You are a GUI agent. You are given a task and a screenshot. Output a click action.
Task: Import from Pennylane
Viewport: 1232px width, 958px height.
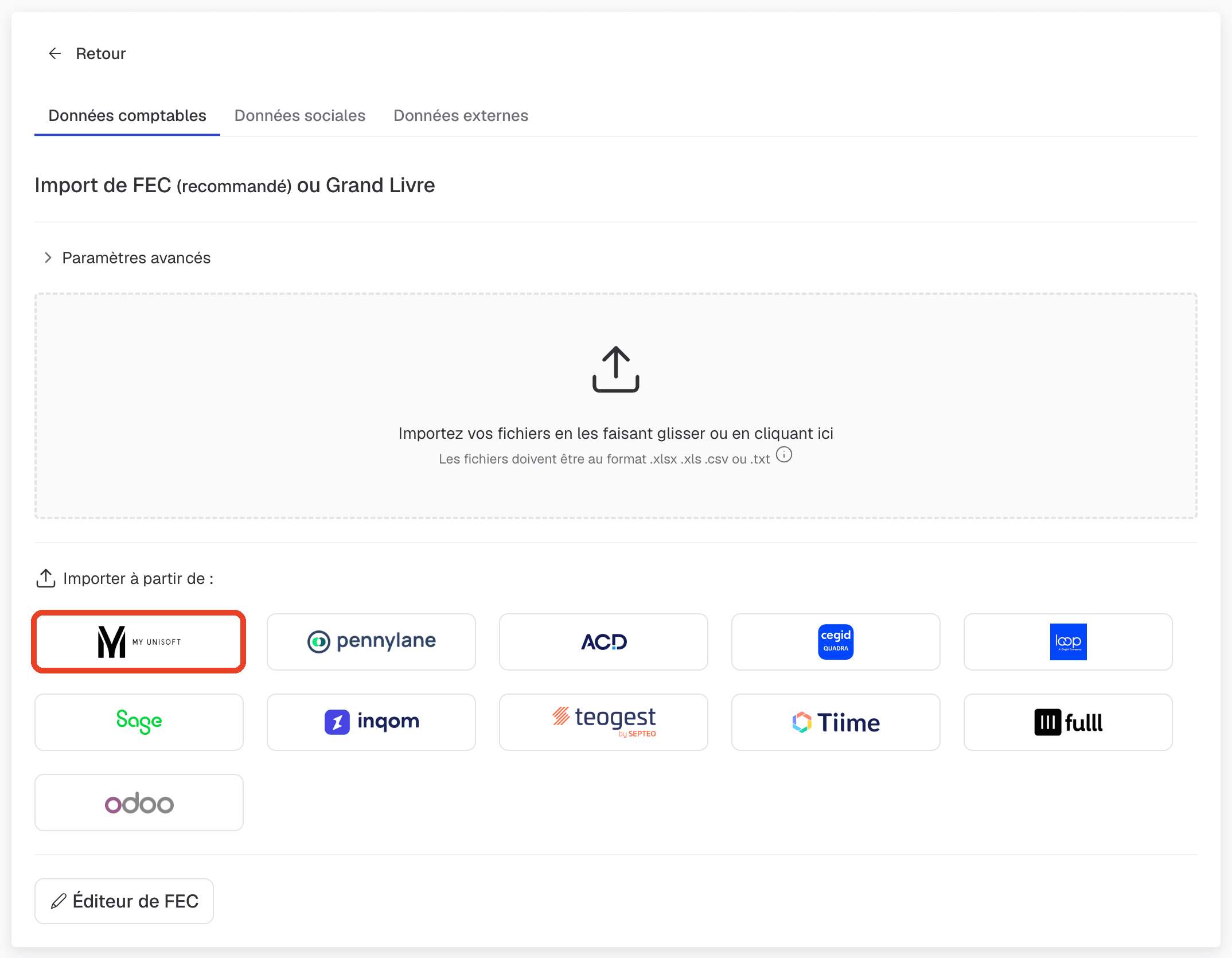tap(371, 642)
